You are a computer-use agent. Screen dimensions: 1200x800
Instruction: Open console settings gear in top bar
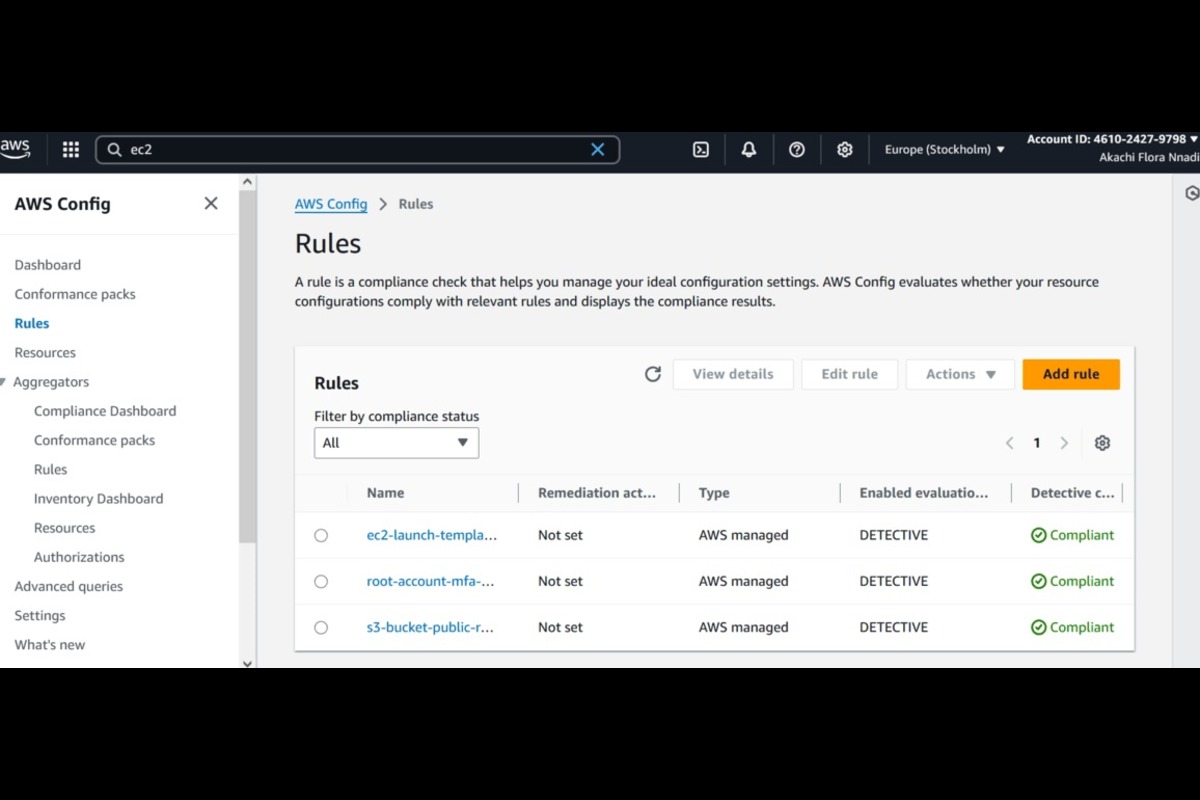pos(845,149)
